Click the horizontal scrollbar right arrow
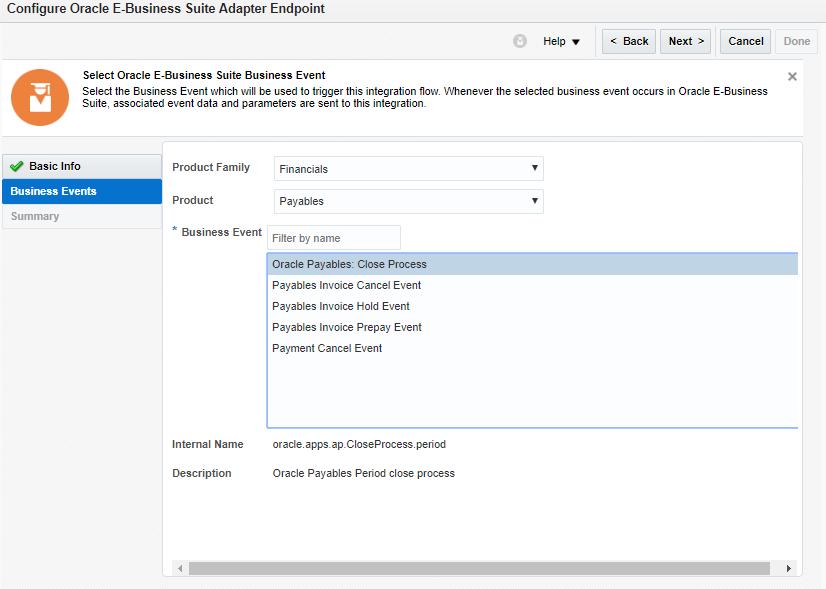The height and width of the screenshot is (589, 826). click(788, 569)
